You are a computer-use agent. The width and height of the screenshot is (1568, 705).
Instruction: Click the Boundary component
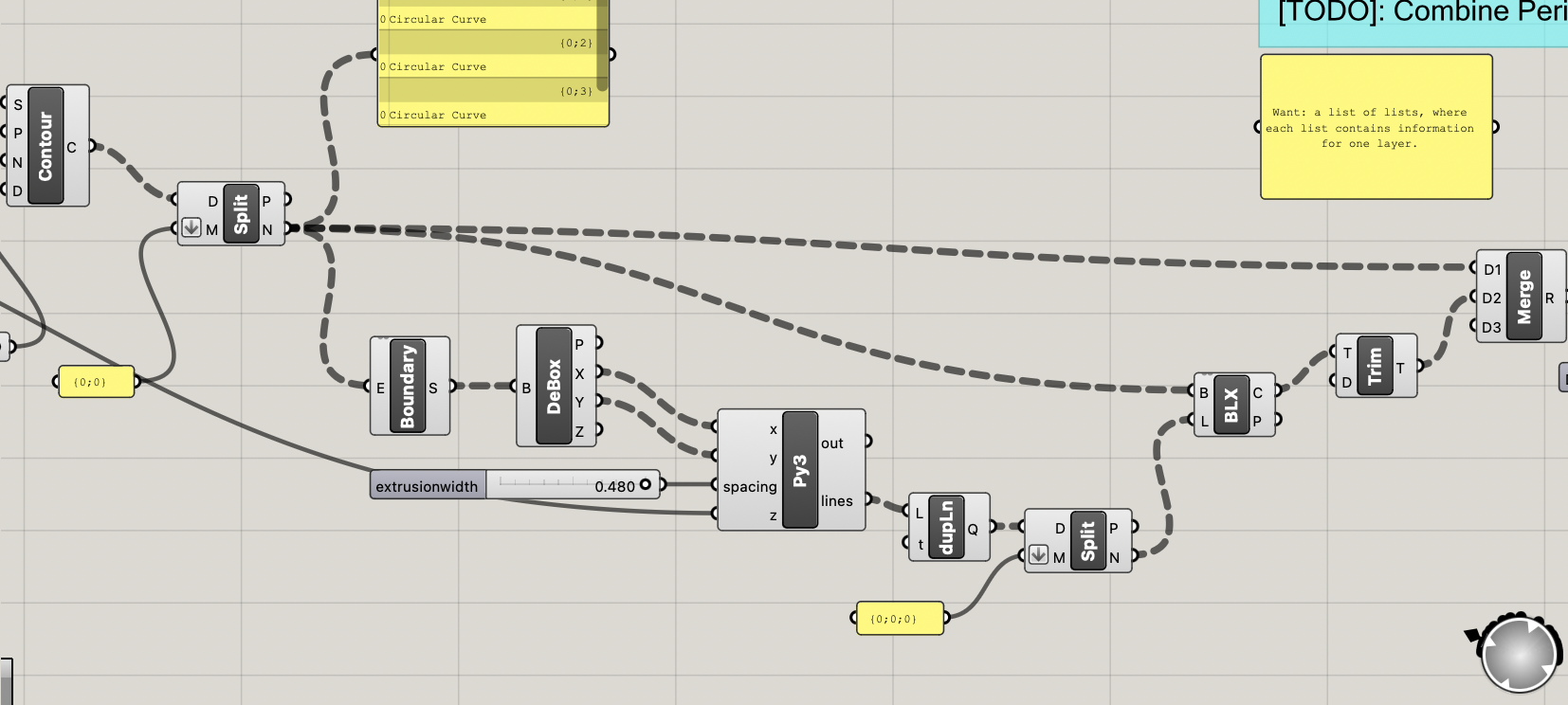tap(408, 387)
